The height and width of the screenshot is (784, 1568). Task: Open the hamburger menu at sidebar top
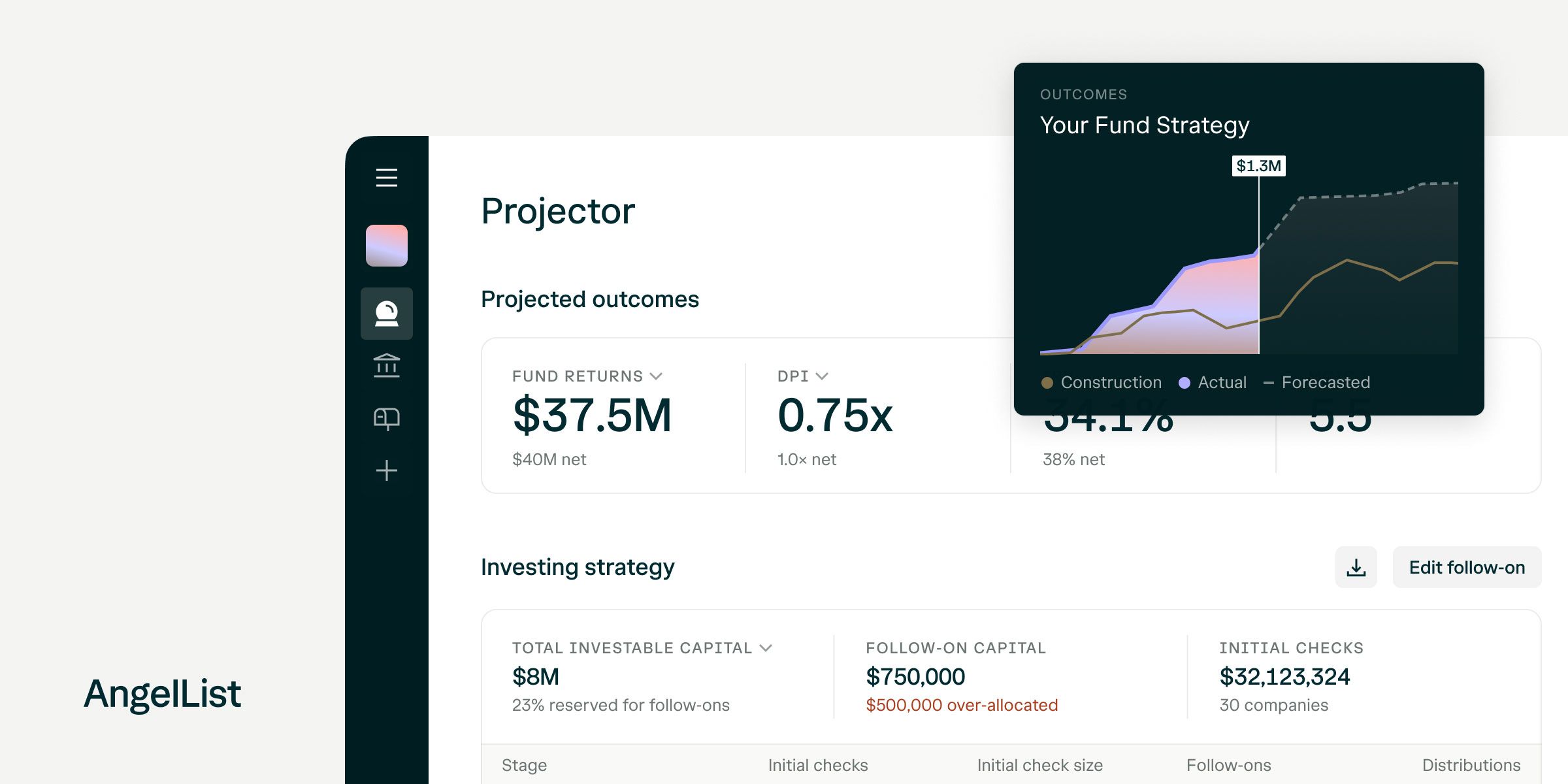387,178
